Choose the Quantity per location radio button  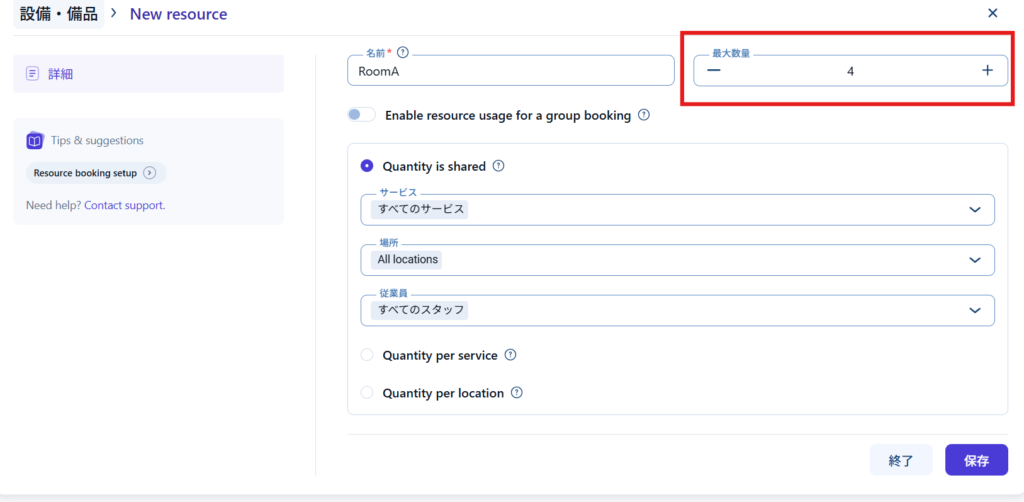pyautogui.click(x=367, y=393)
